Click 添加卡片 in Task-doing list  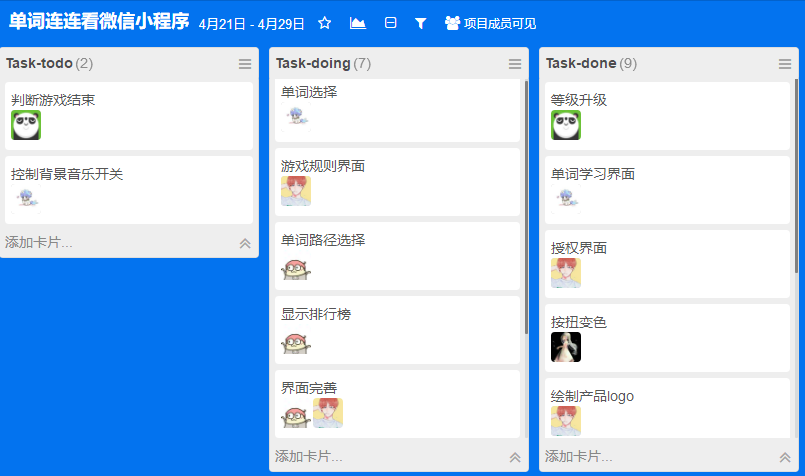(309, 456)
